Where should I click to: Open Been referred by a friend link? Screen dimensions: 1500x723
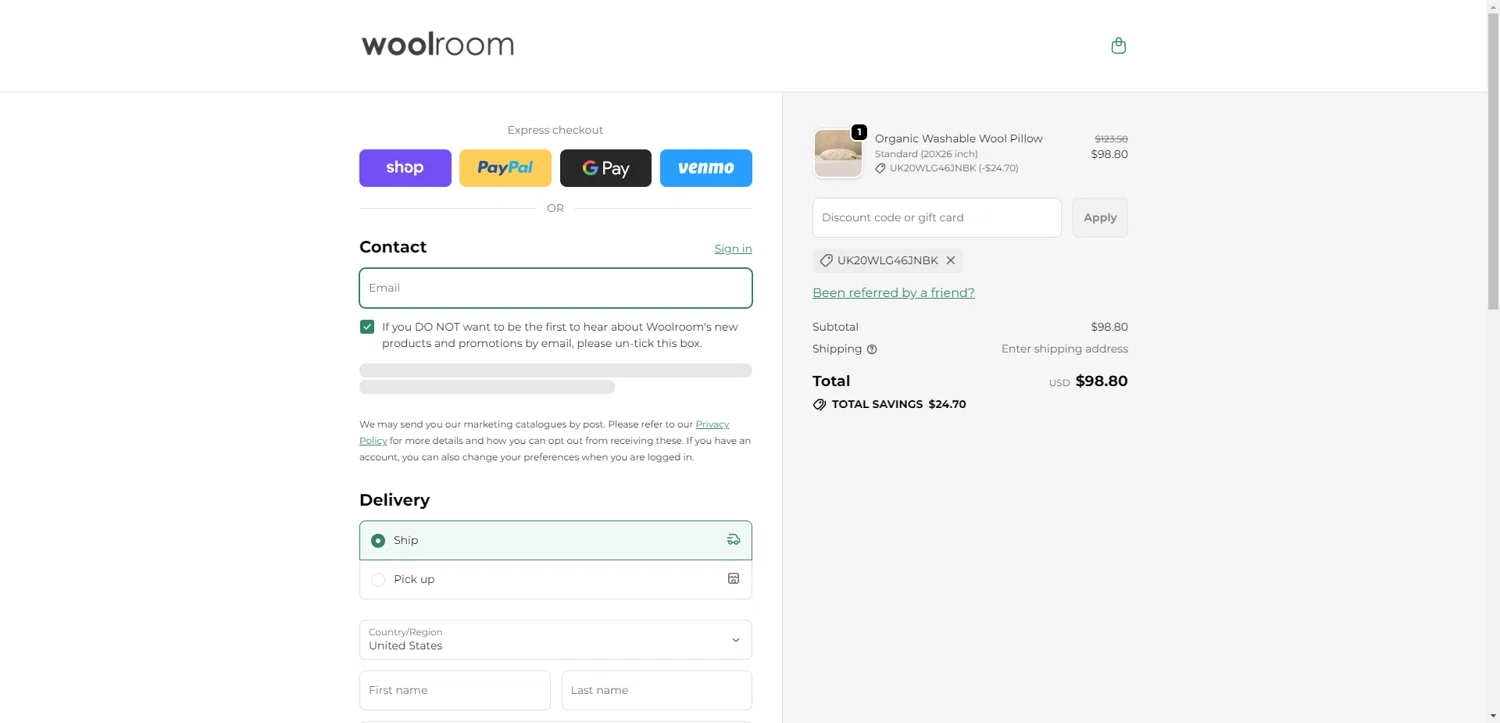point(893,293)
